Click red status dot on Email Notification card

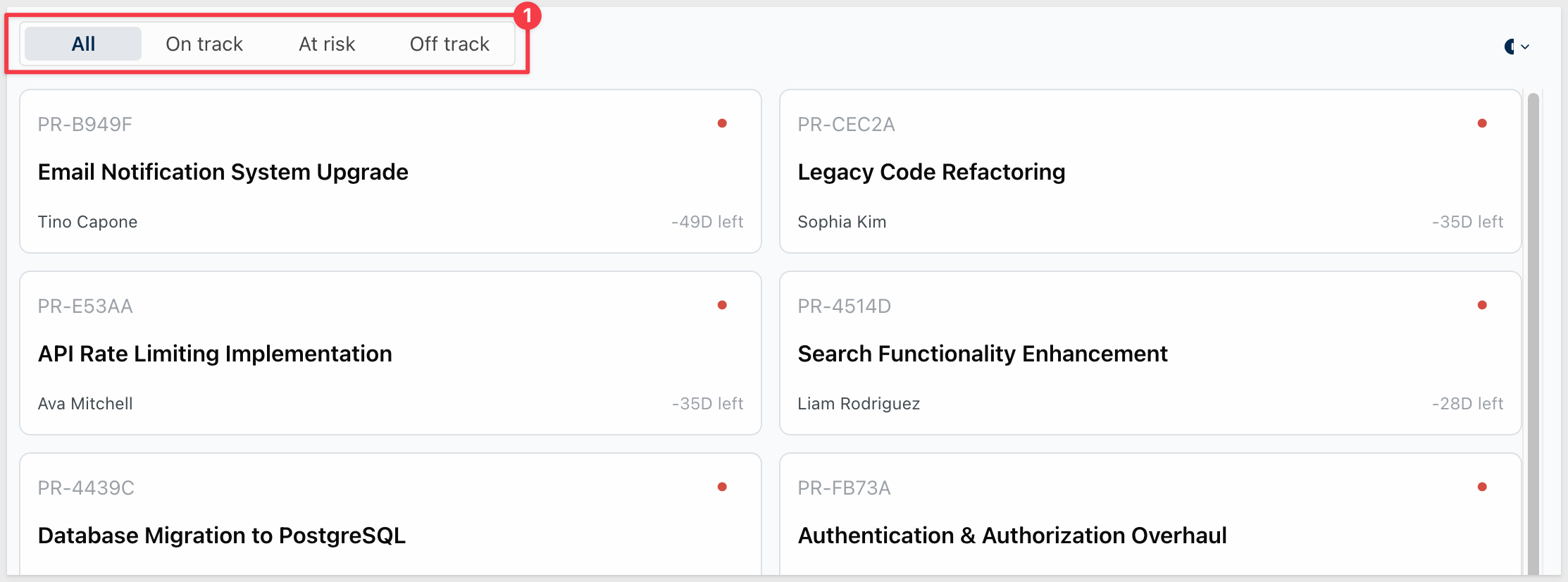(x=722, y=123)
